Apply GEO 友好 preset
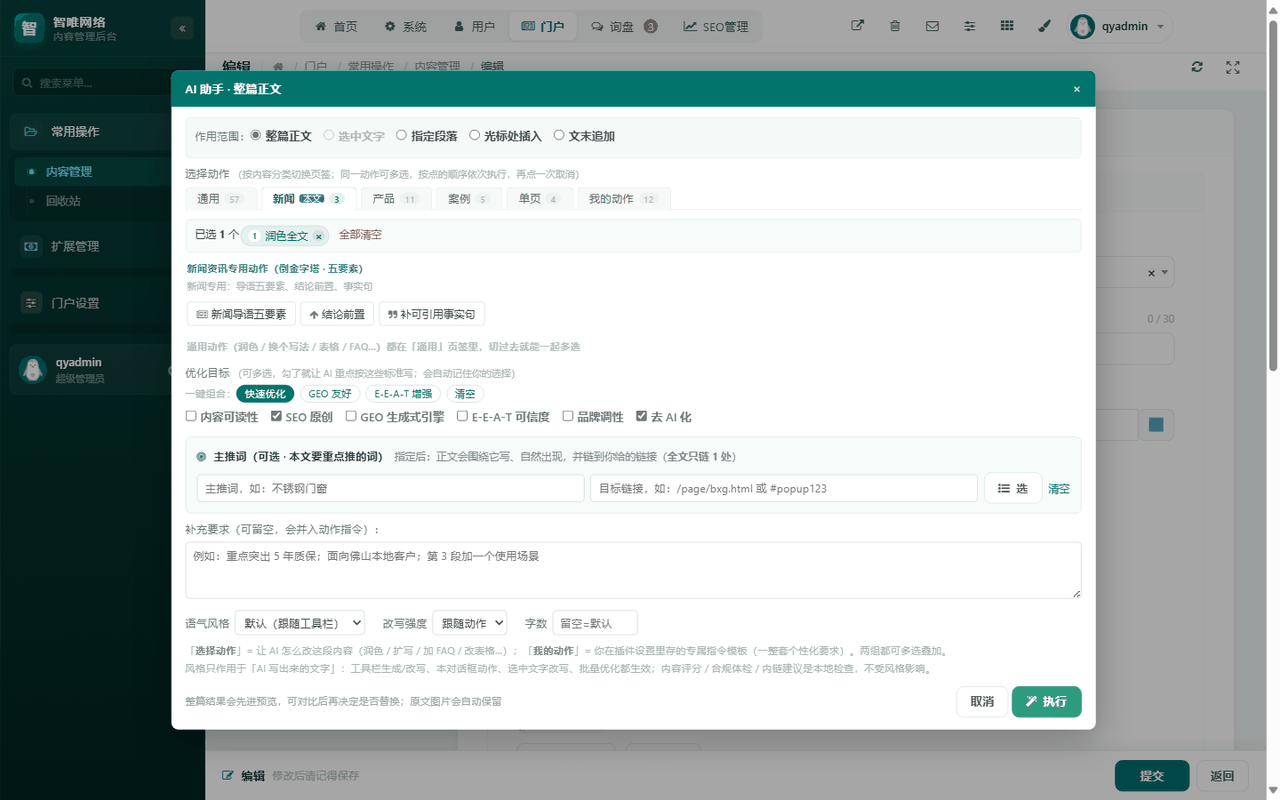The height and width of the screenshot is (800, 1280). (330, 394)
